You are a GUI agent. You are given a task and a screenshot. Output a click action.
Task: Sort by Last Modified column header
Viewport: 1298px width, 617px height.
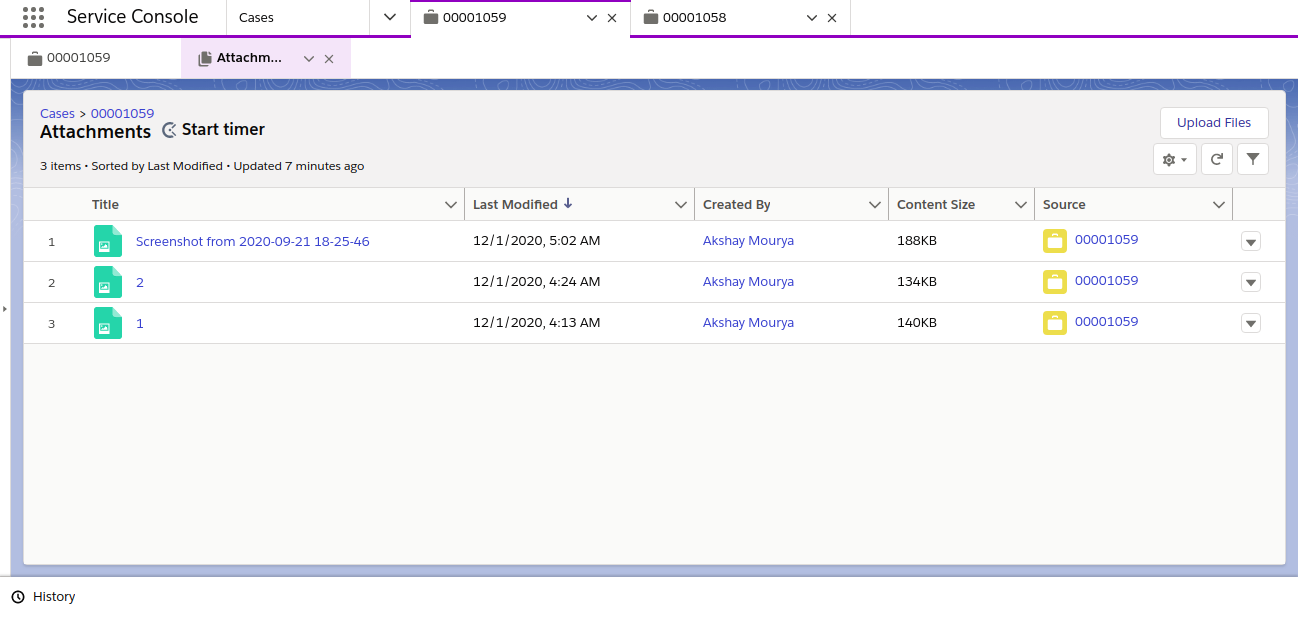coord(515,205)
